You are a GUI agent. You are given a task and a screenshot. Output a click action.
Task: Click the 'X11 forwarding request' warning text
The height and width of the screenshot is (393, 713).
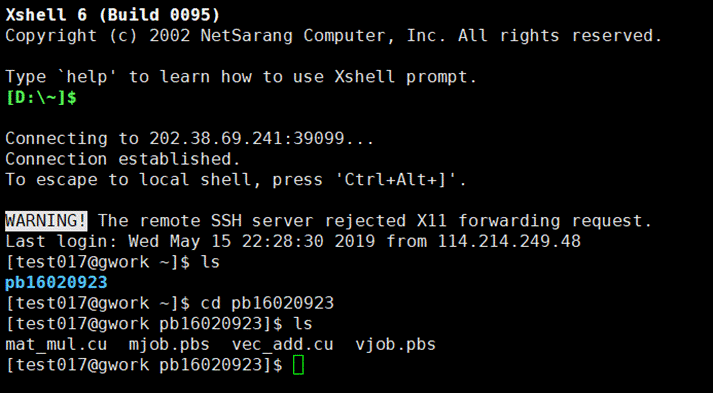tap(534, 221)
